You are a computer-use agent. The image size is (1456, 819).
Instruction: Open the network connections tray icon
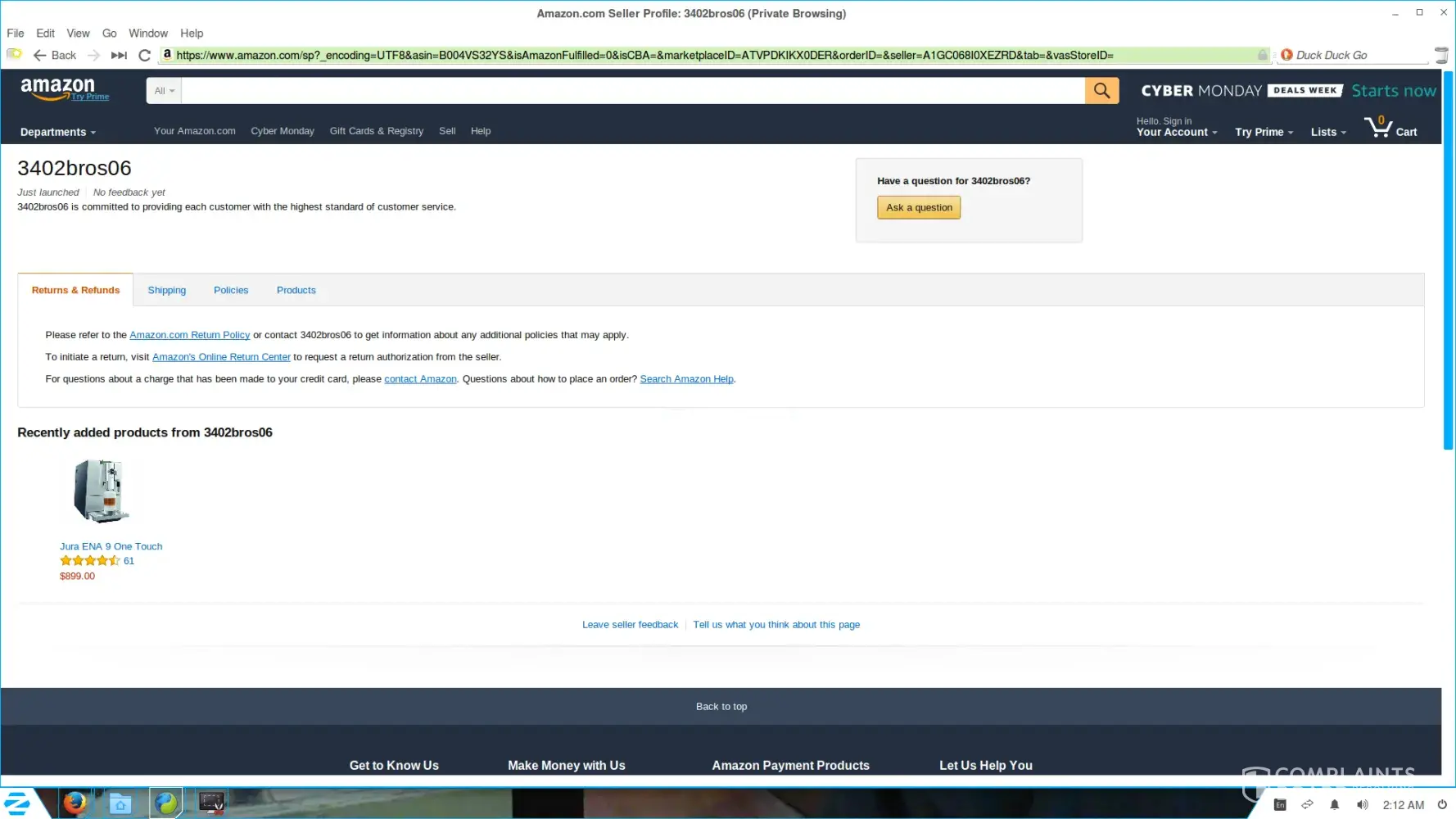click(1307, 805)
